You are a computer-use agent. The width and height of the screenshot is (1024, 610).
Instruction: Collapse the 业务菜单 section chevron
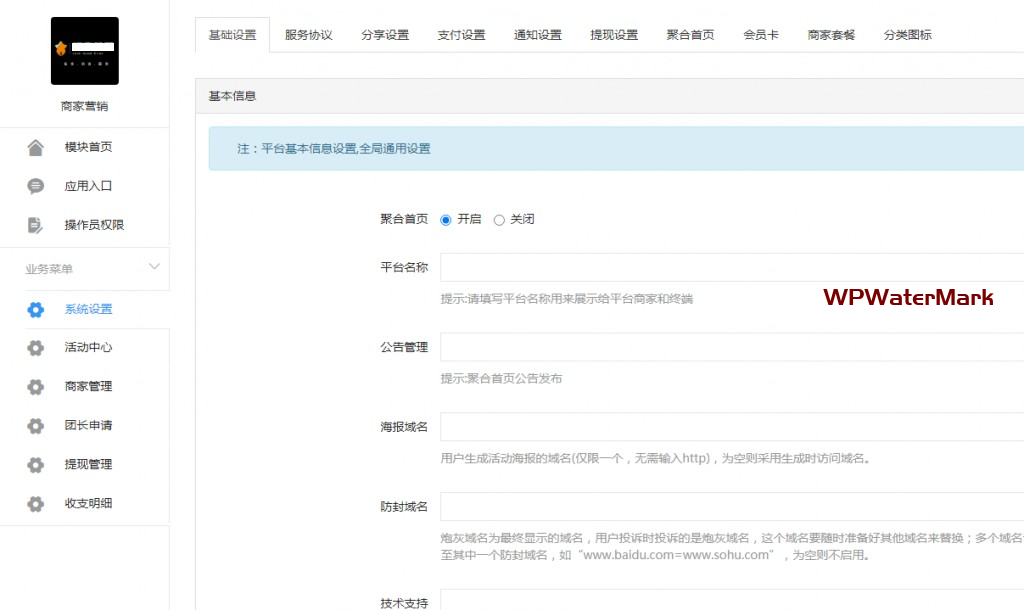[154, 267]
